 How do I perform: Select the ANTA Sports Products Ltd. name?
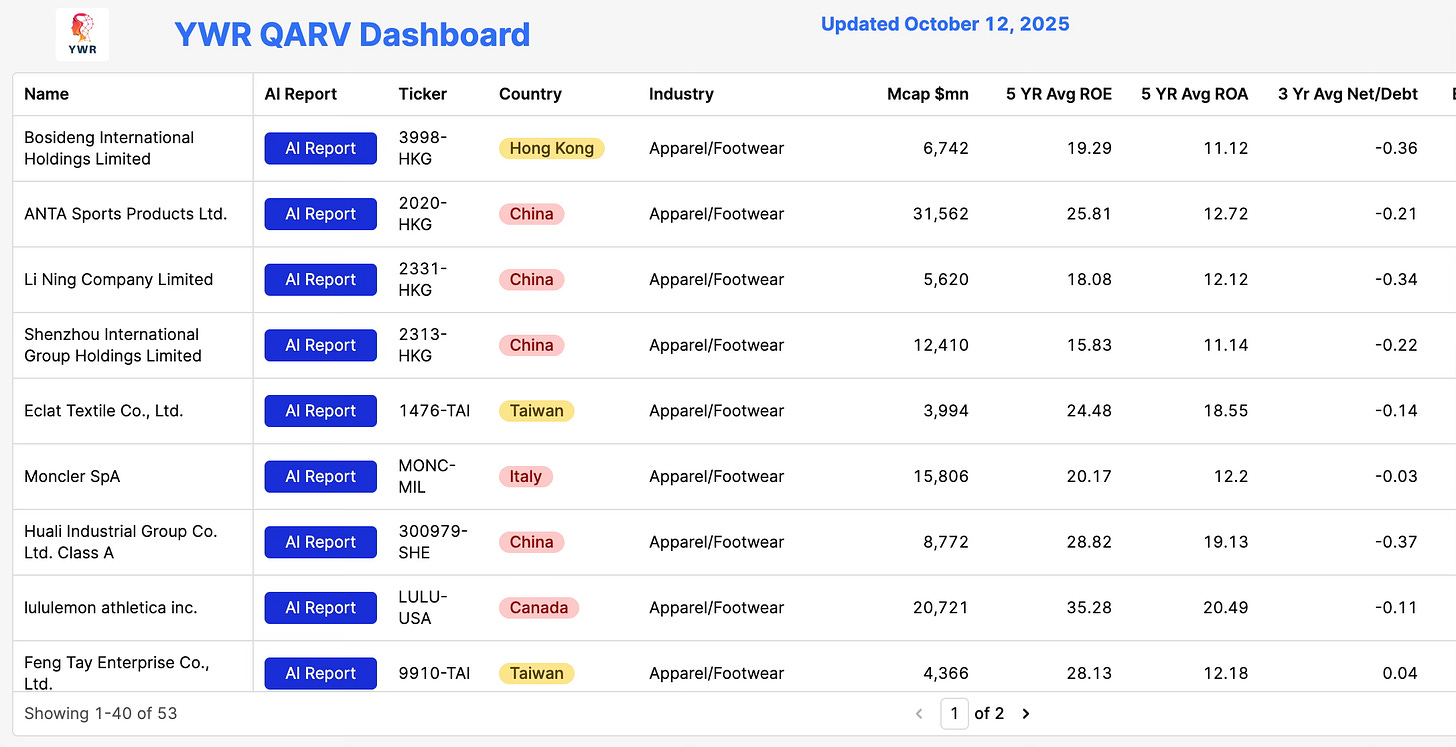[126, 214]
